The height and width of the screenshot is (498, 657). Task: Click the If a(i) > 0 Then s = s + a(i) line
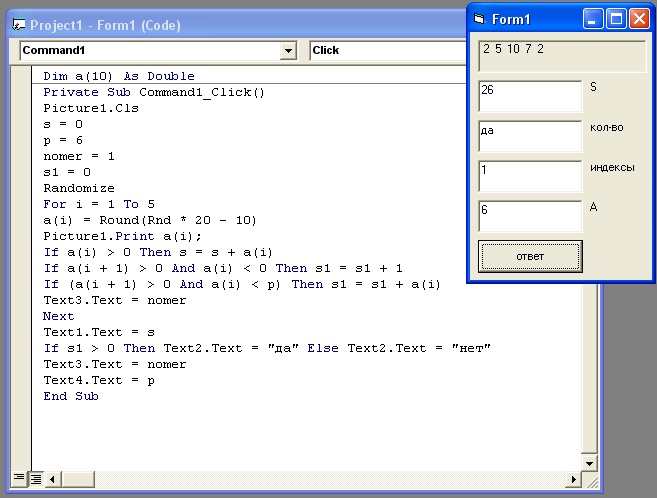158,252
